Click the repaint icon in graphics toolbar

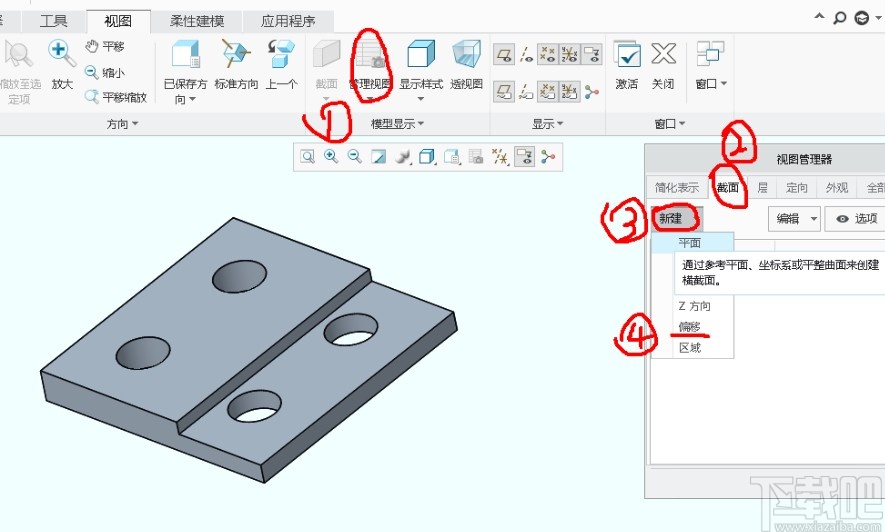click(x=378, y=157)
